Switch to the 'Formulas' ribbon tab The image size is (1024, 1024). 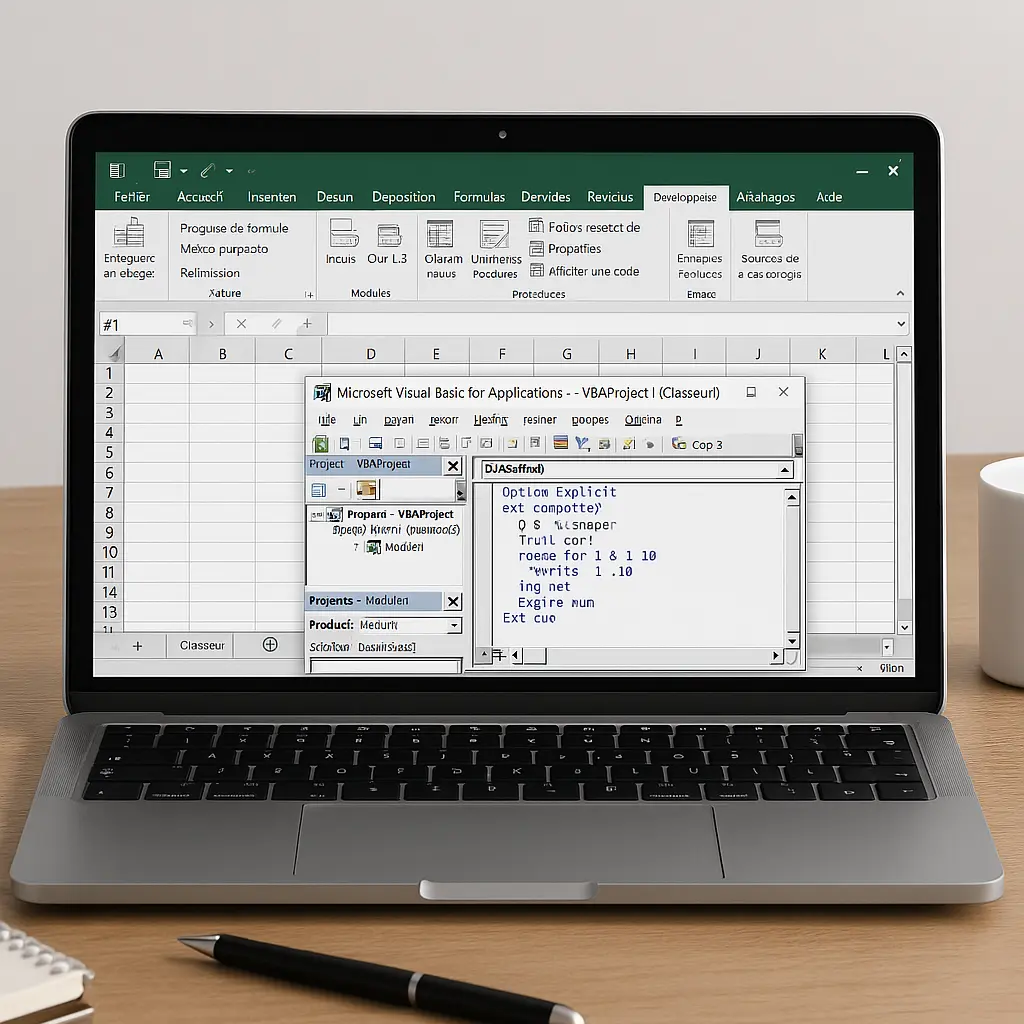coord(479,197)
